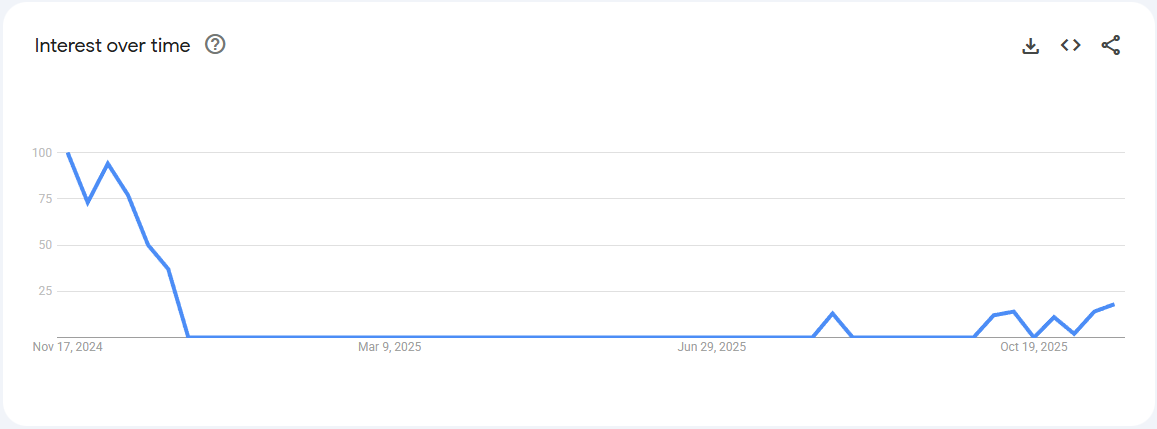Select the Oct 19, 2025 date label
This screenshot has height=429, width=1157.
[x=1034, y=347]
